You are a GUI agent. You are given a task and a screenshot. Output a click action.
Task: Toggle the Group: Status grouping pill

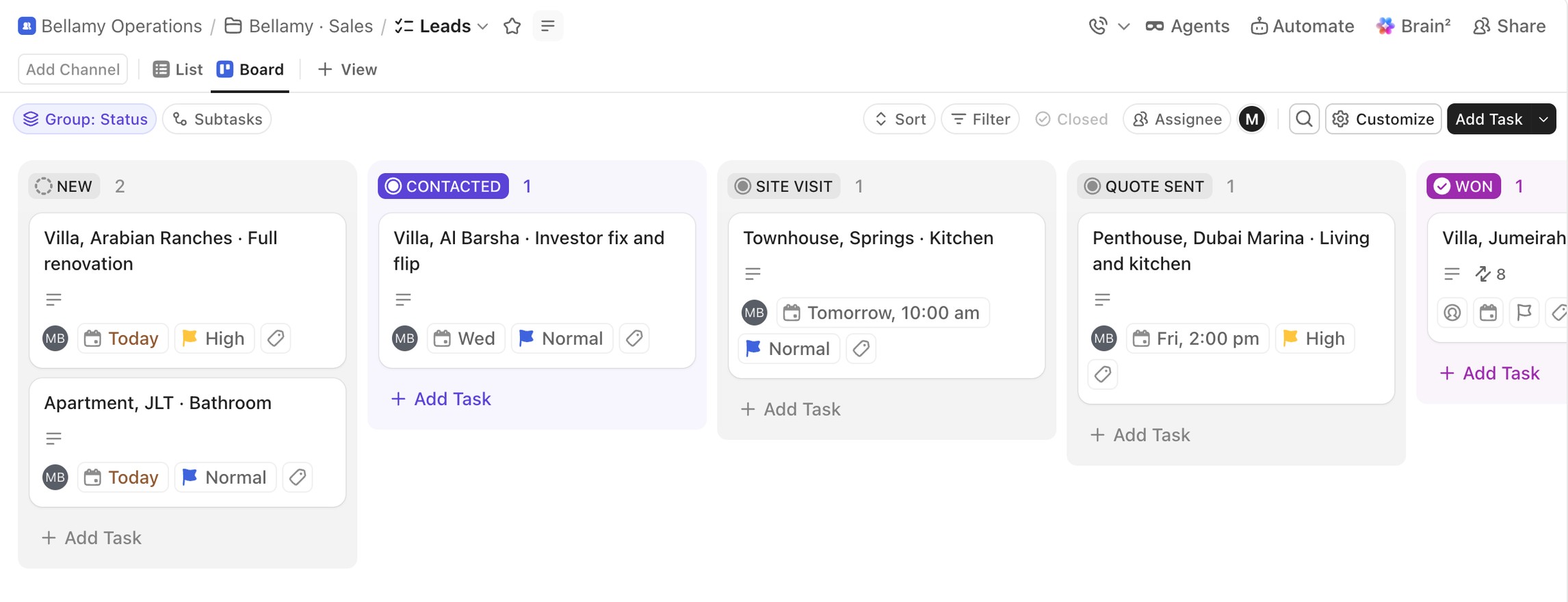tap(85, 119)
